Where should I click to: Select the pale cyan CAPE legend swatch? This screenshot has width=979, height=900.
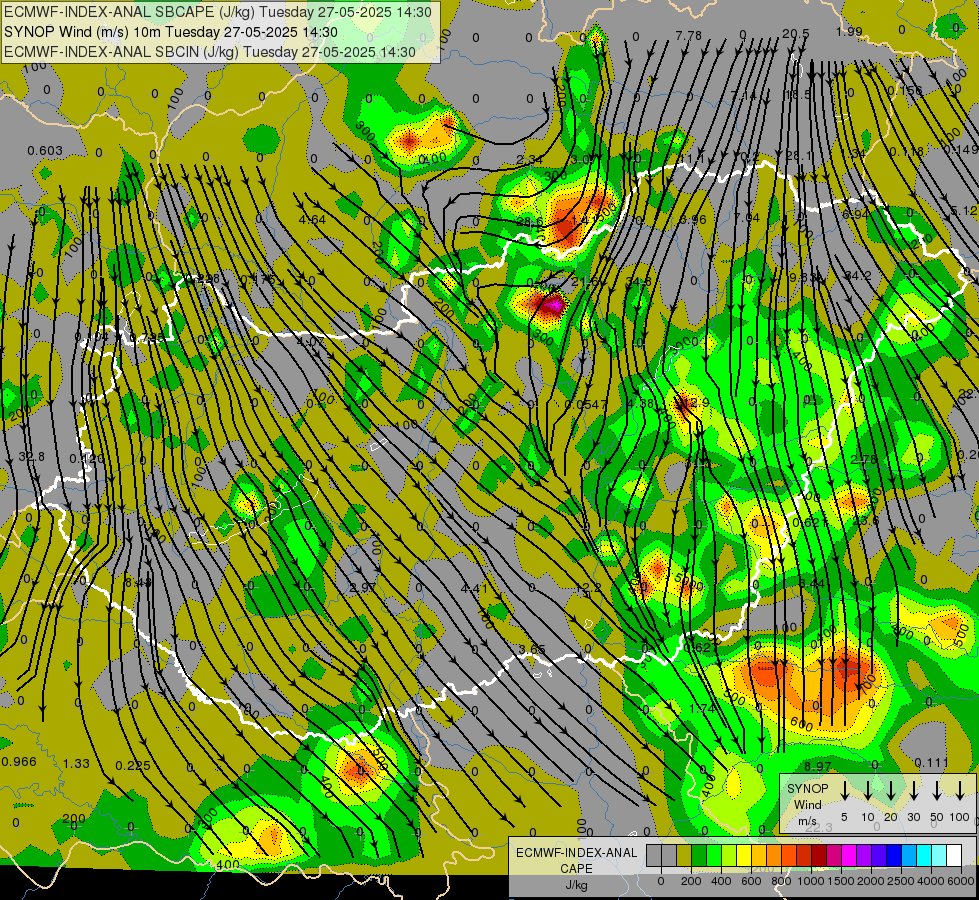tap(940, 855)
